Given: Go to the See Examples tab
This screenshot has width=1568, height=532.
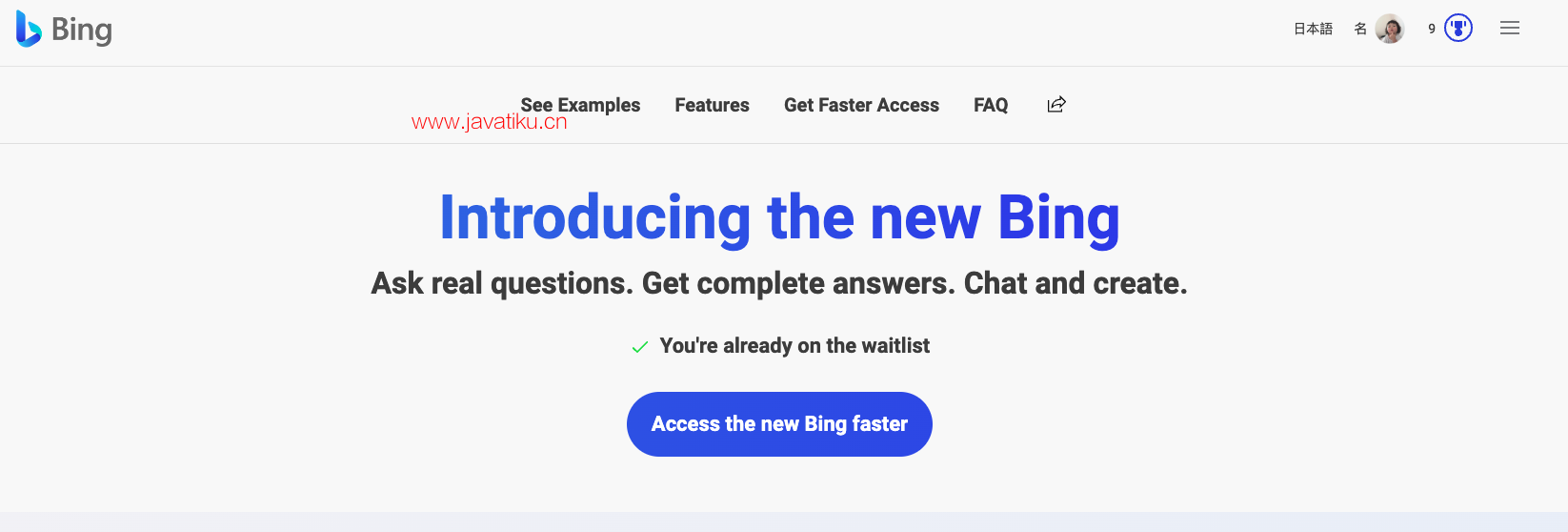Looking at the screenshot, I should (580, 105).
